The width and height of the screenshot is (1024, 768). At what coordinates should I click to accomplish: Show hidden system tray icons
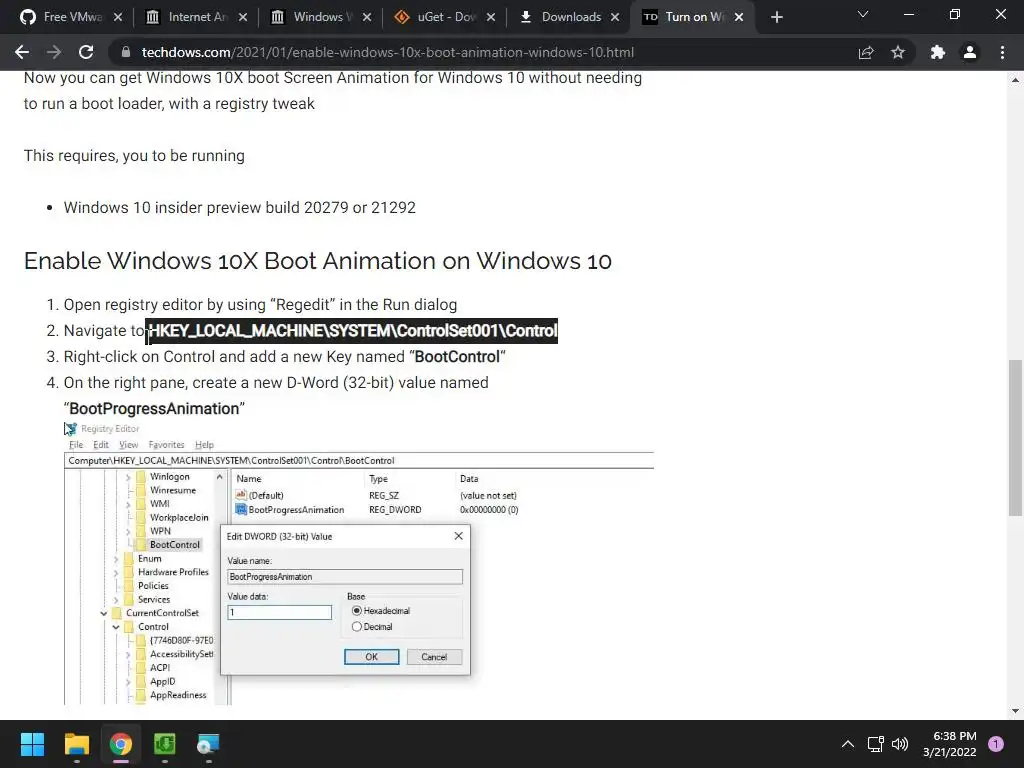pyautogui.click(x=848, y=744)
